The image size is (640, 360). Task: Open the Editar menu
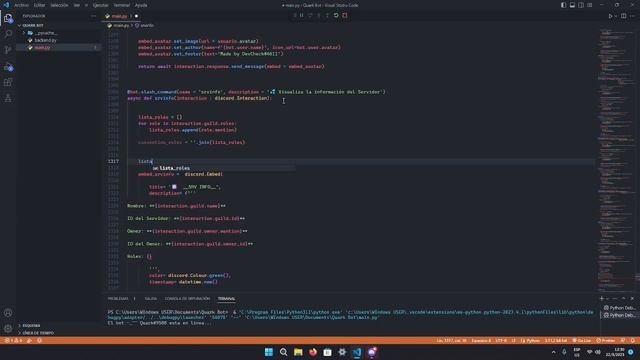(x=40, y=5)
